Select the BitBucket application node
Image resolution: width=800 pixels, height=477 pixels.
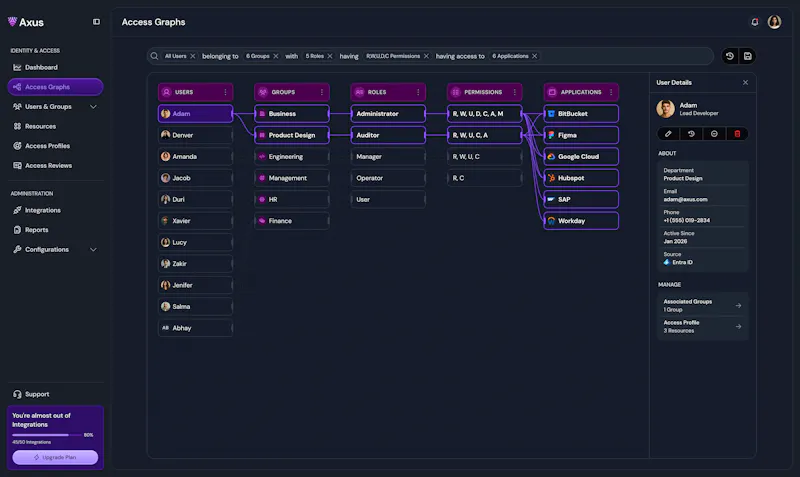581,114
